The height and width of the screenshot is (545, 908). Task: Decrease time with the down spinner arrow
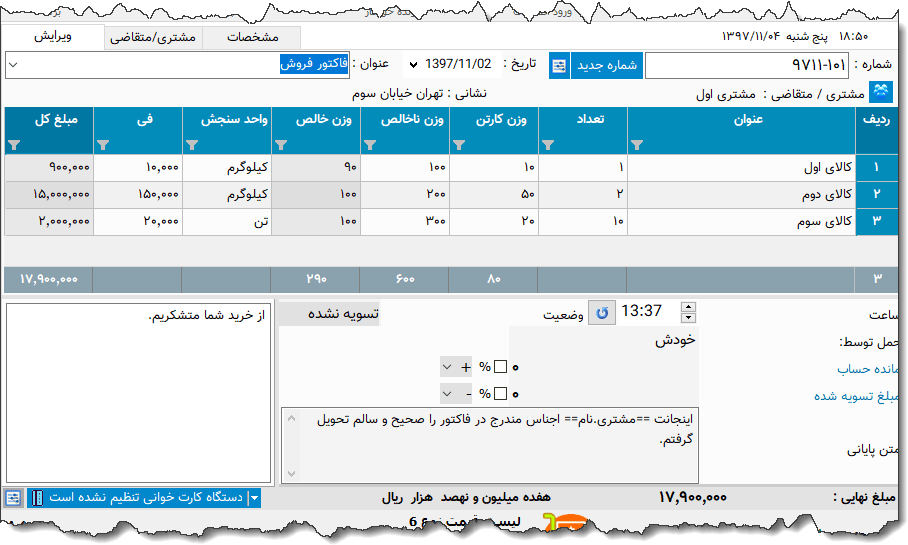(688, 317)
